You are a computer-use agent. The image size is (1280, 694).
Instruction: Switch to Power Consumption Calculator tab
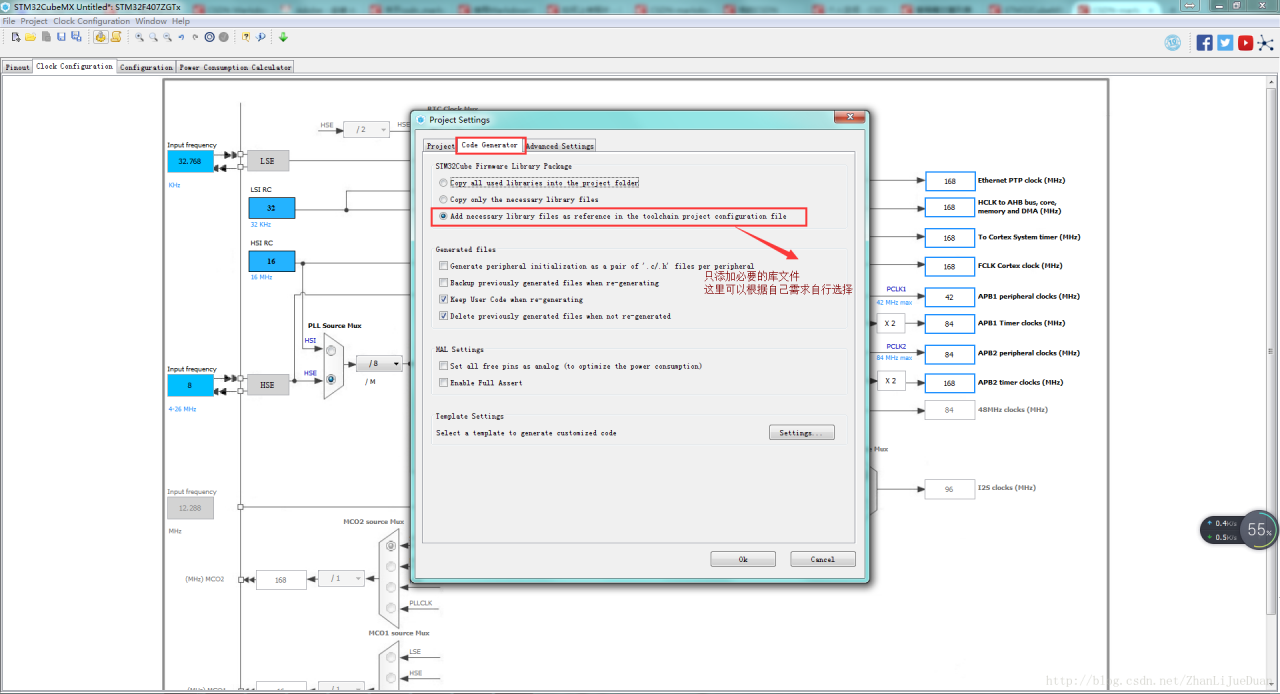(235, 67)
